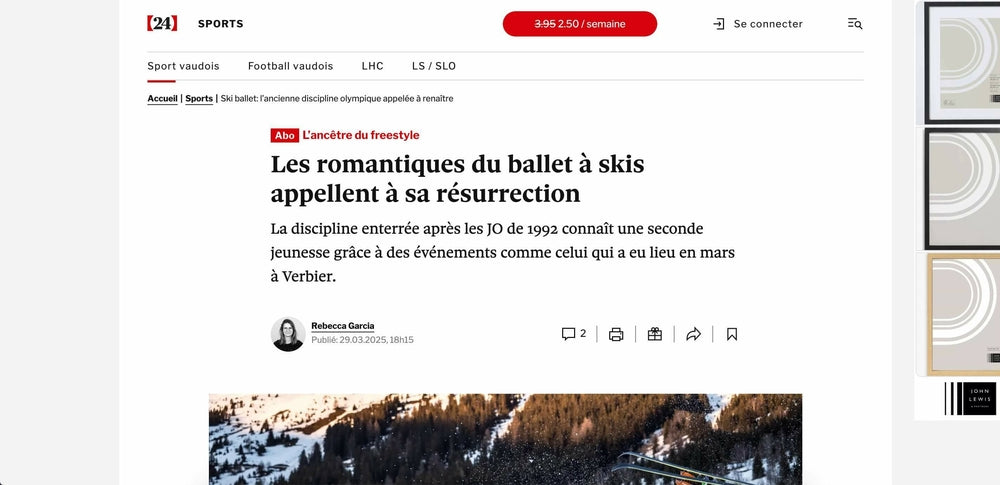Print the article via printer icon
Viewport: 1000px width, 485px height.
click(616, 334)
